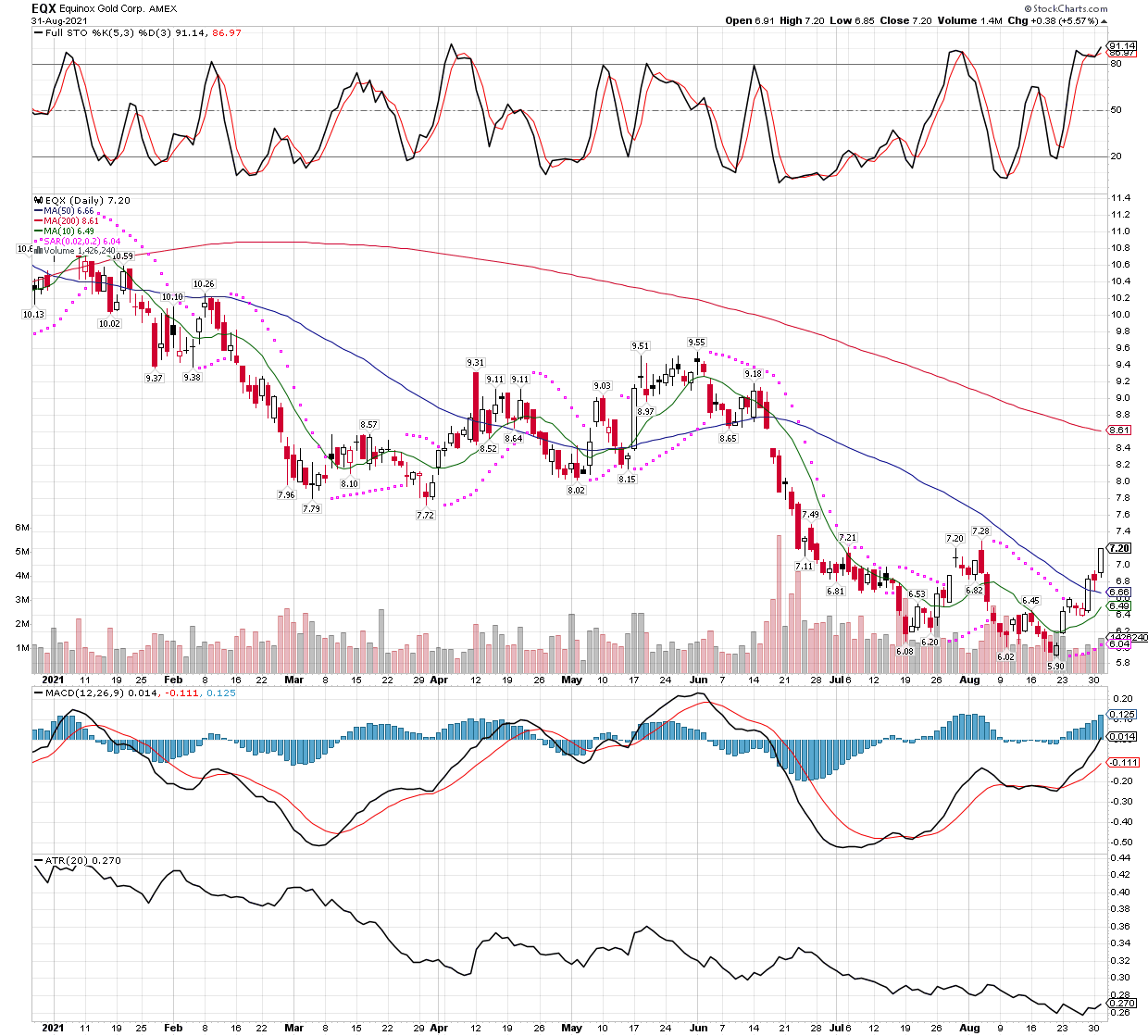Click the 7.72 low price label
1148x1036 pixels.
tap(425, 515)
